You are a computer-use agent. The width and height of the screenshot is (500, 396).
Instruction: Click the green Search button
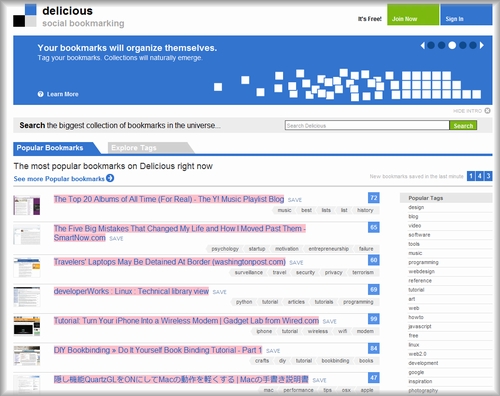pos(463,125)
